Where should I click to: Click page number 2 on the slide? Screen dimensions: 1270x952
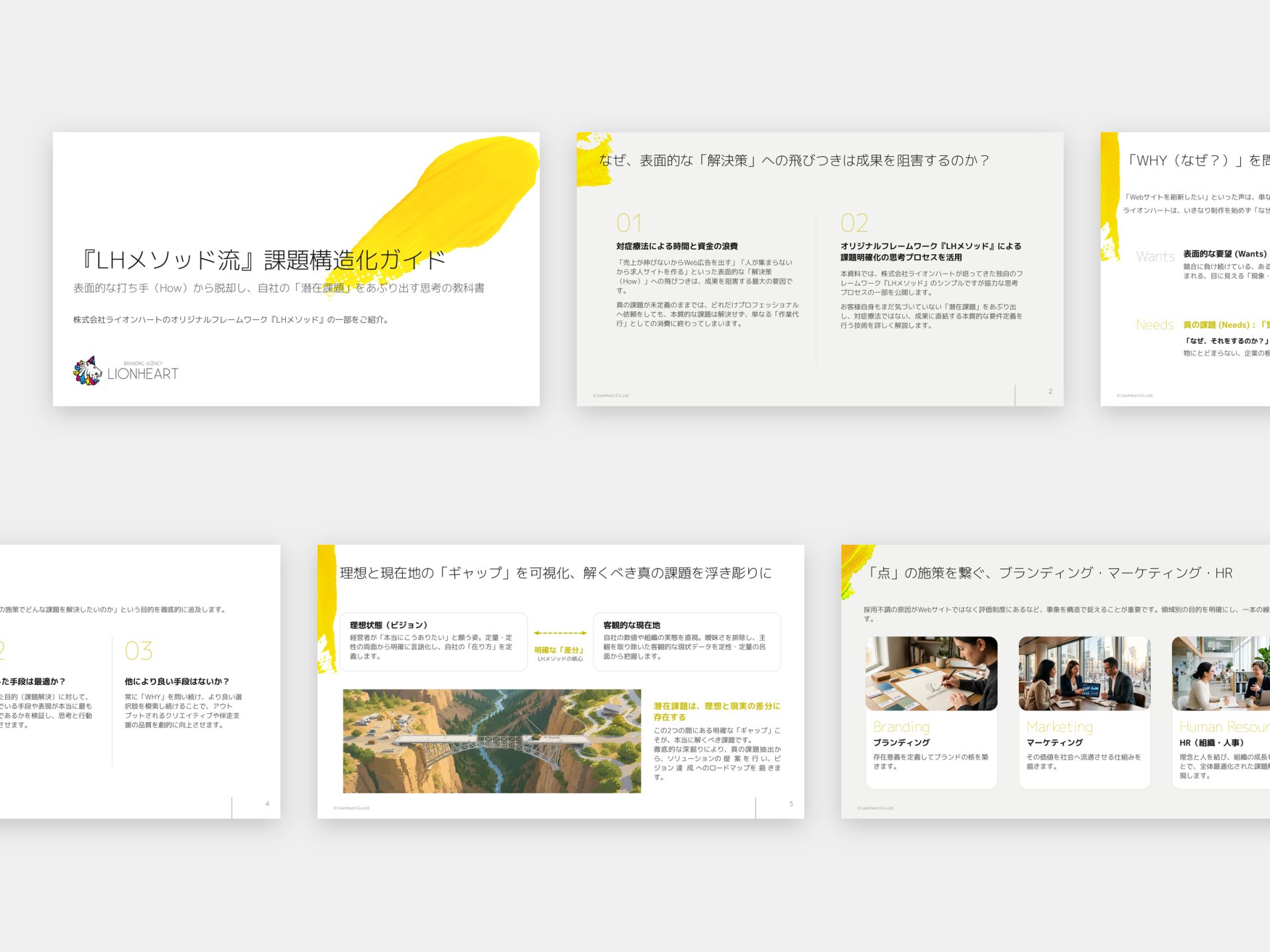coord(1050,391)
